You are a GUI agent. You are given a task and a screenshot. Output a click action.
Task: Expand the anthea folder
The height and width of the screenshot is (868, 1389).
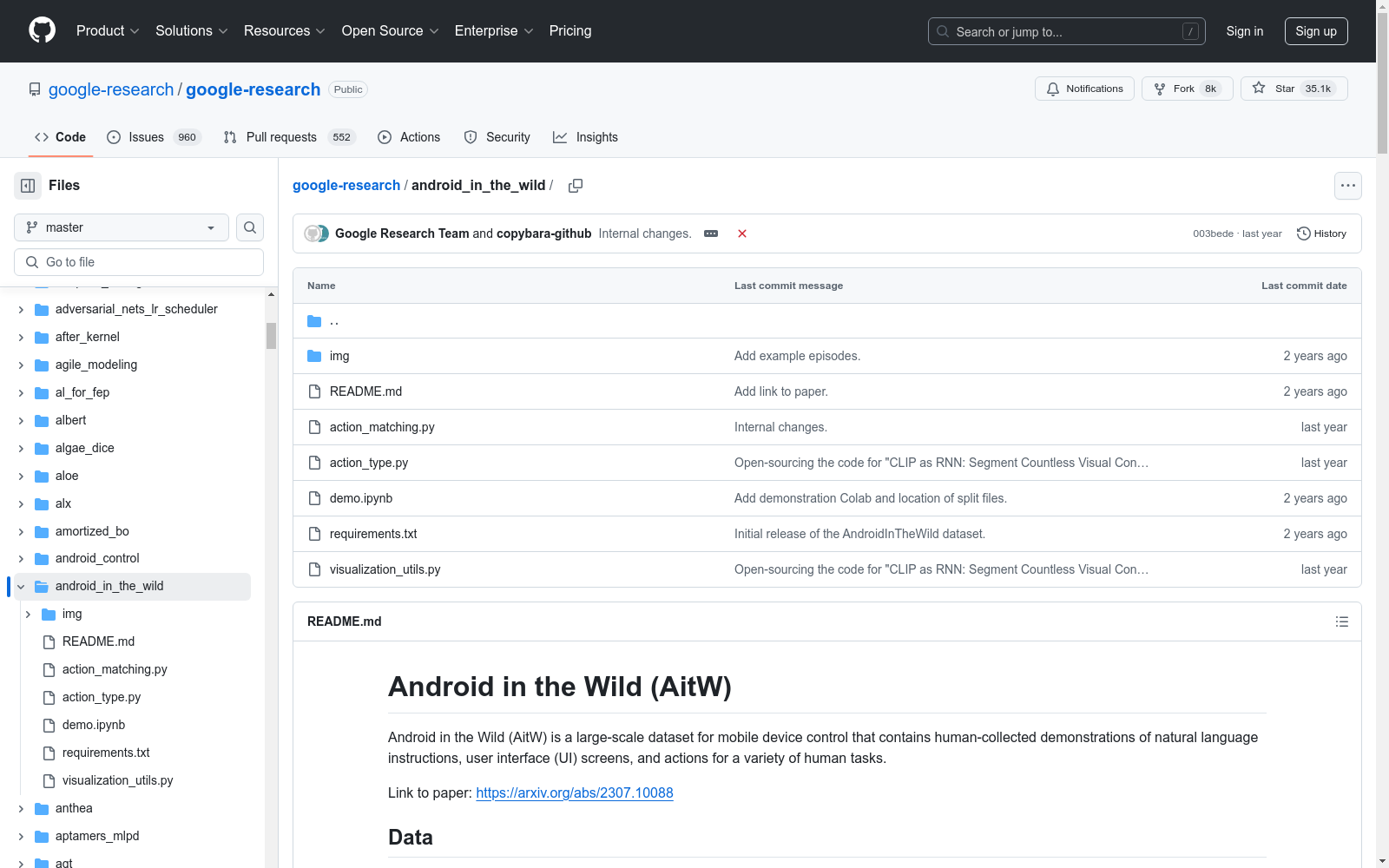pyautogui.click(x=21, y=809)
